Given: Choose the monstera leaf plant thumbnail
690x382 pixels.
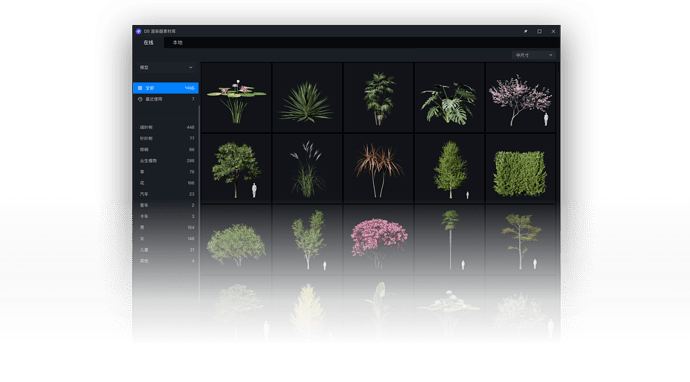Looking at the screenshot, I should [449, 97].
